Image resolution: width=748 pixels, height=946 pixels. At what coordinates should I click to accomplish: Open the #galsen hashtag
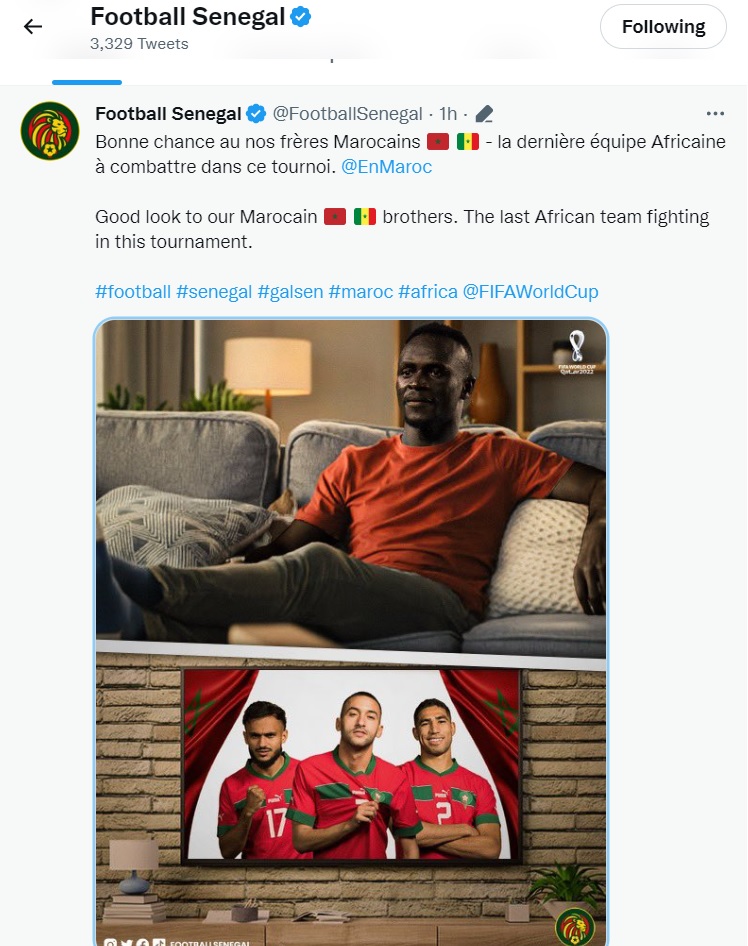pyautogui.click(x=290, y=291)
